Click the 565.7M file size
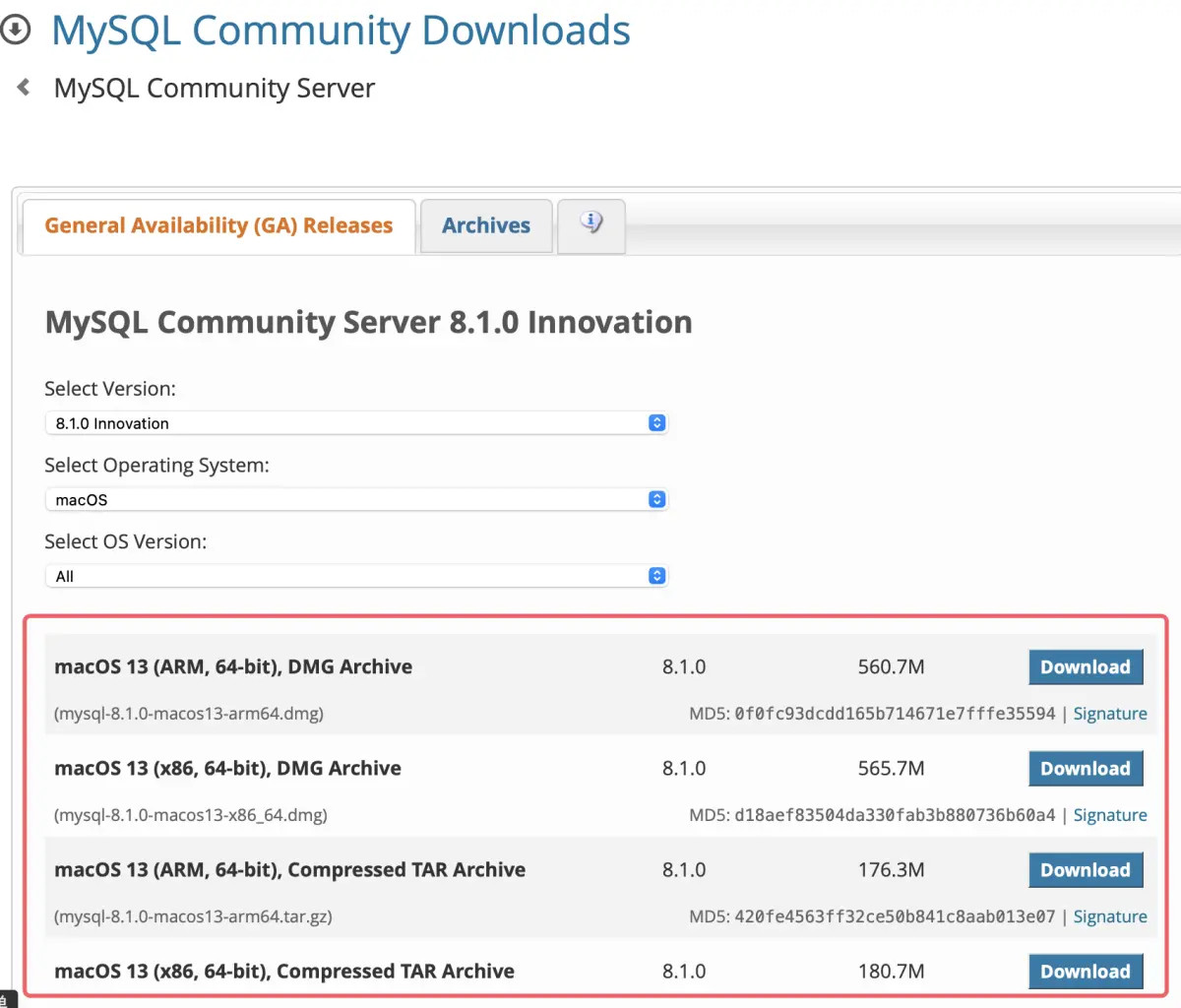 tap(891, 769)
